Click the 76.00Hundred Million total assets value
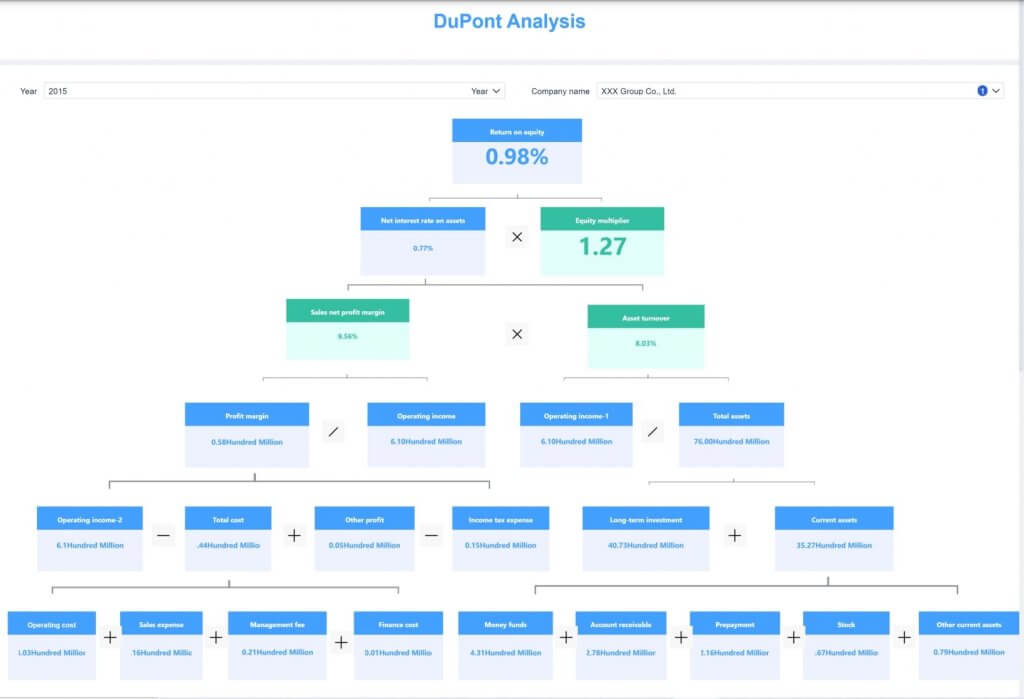 pos(731,442)
